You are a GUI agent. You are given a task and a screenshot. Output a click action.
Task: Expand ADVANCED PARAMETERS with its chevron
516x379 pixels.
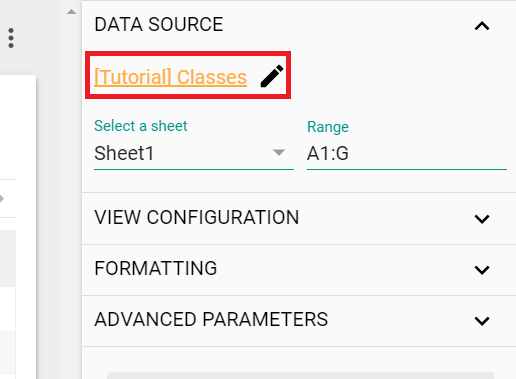pos(482,321)
